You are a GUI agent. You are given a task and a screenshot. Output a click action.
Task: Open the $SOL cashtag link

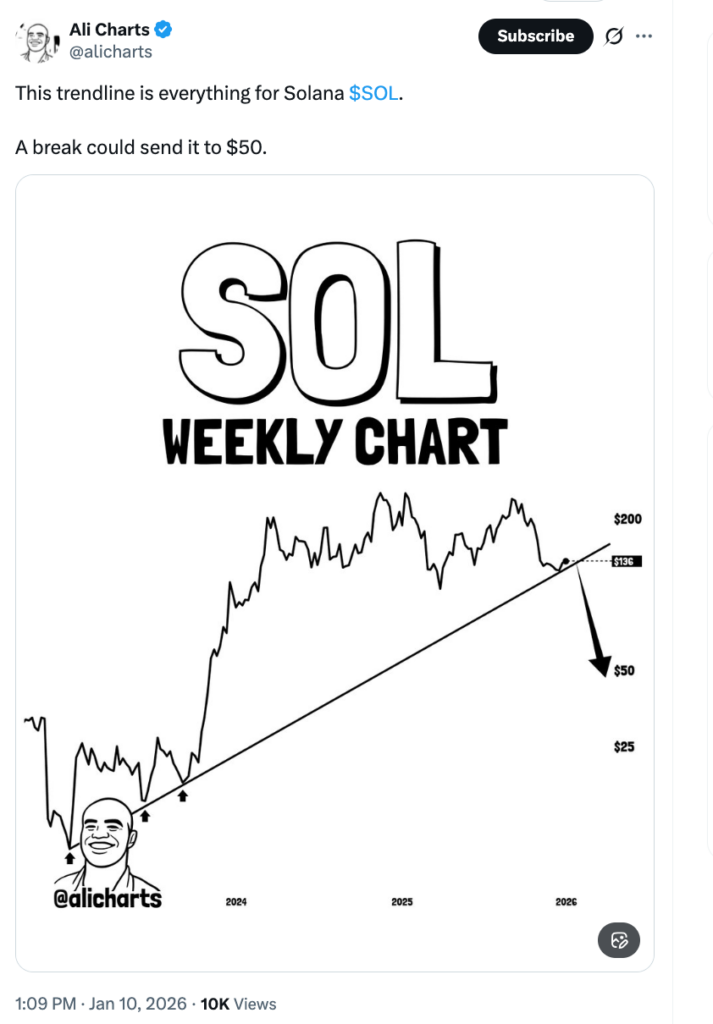[x=374, y=94]
